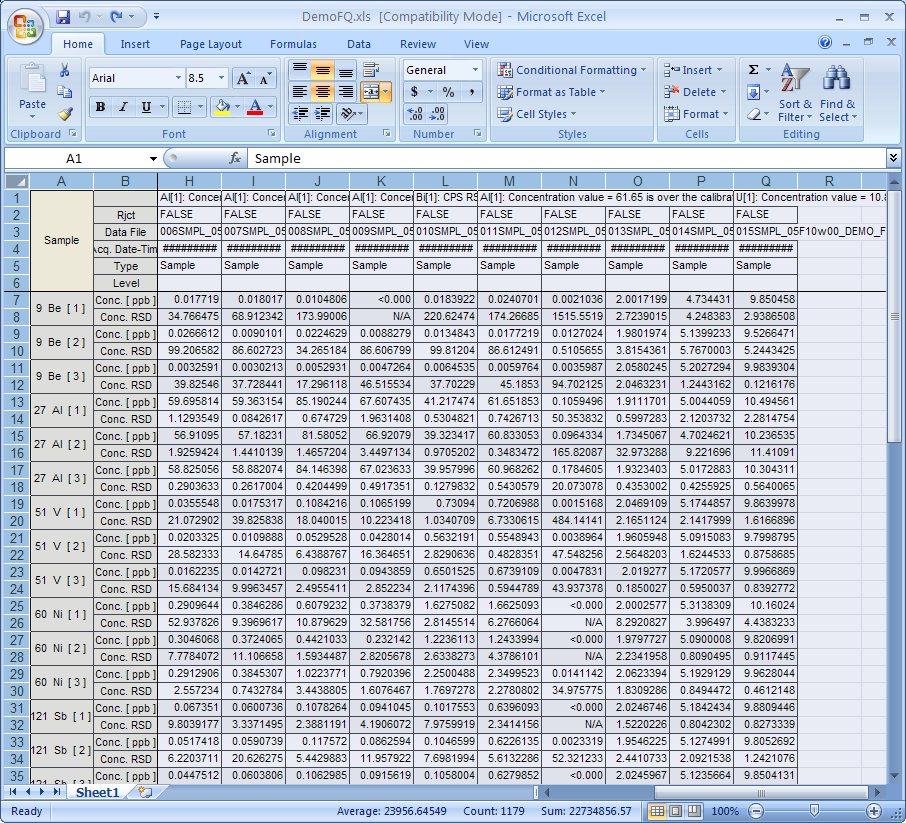Switch to the Page Layout tab

coord(210,44)
